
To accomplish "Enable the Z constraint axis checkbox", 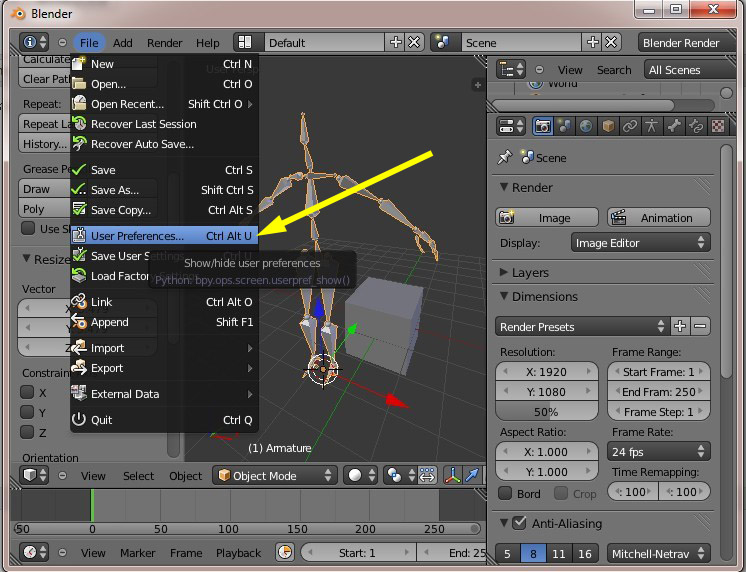I will pyautogui.click(x=28, y=432).
